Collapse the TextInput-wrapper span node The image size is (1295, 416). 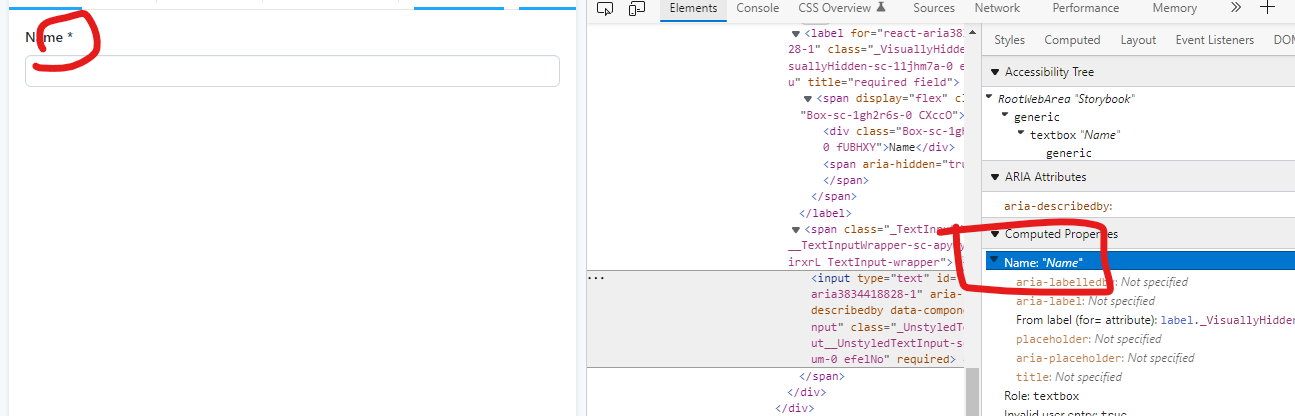point(796,229)
